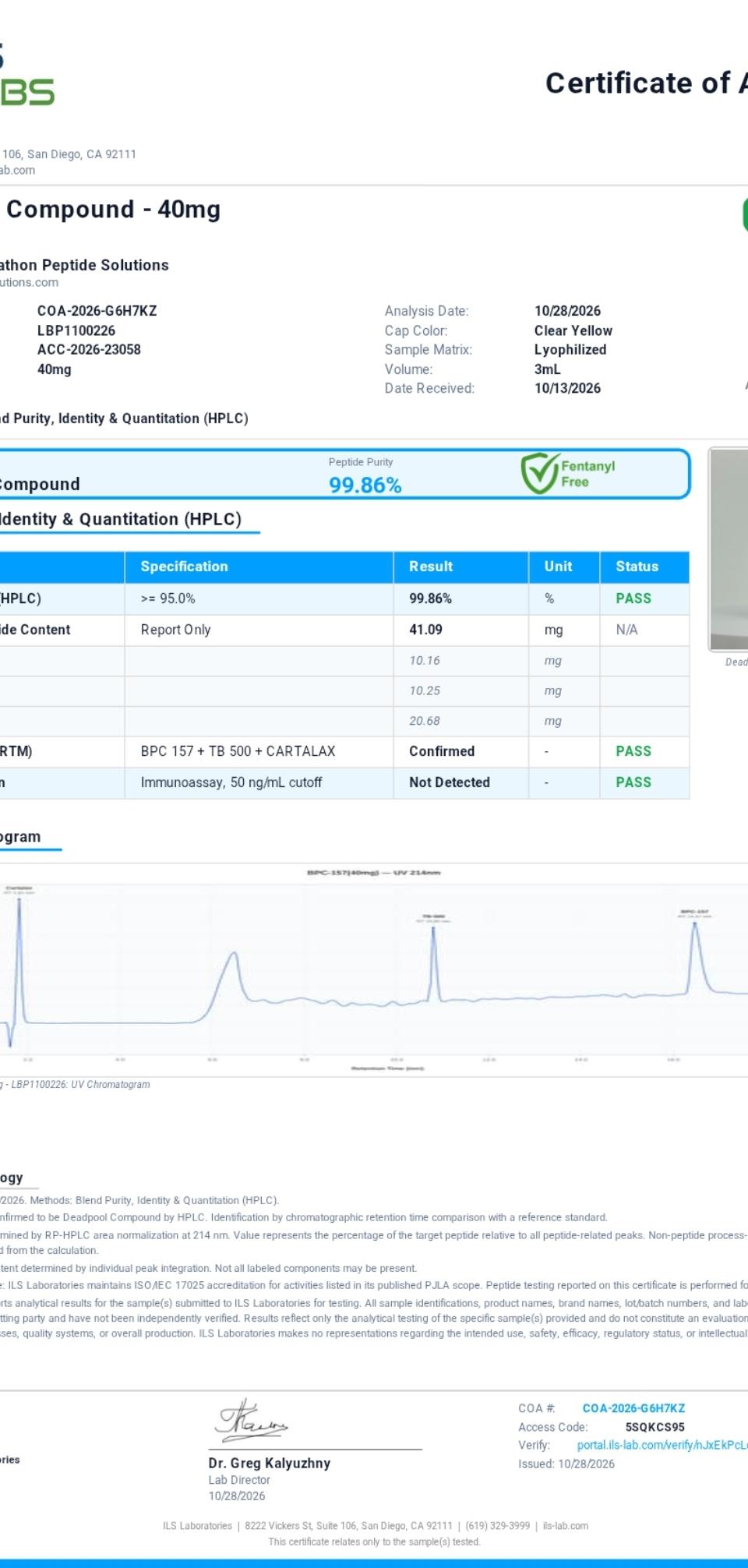Click the PASS status in purity row
Screen dimensions: 748x1568
[633, 599]
